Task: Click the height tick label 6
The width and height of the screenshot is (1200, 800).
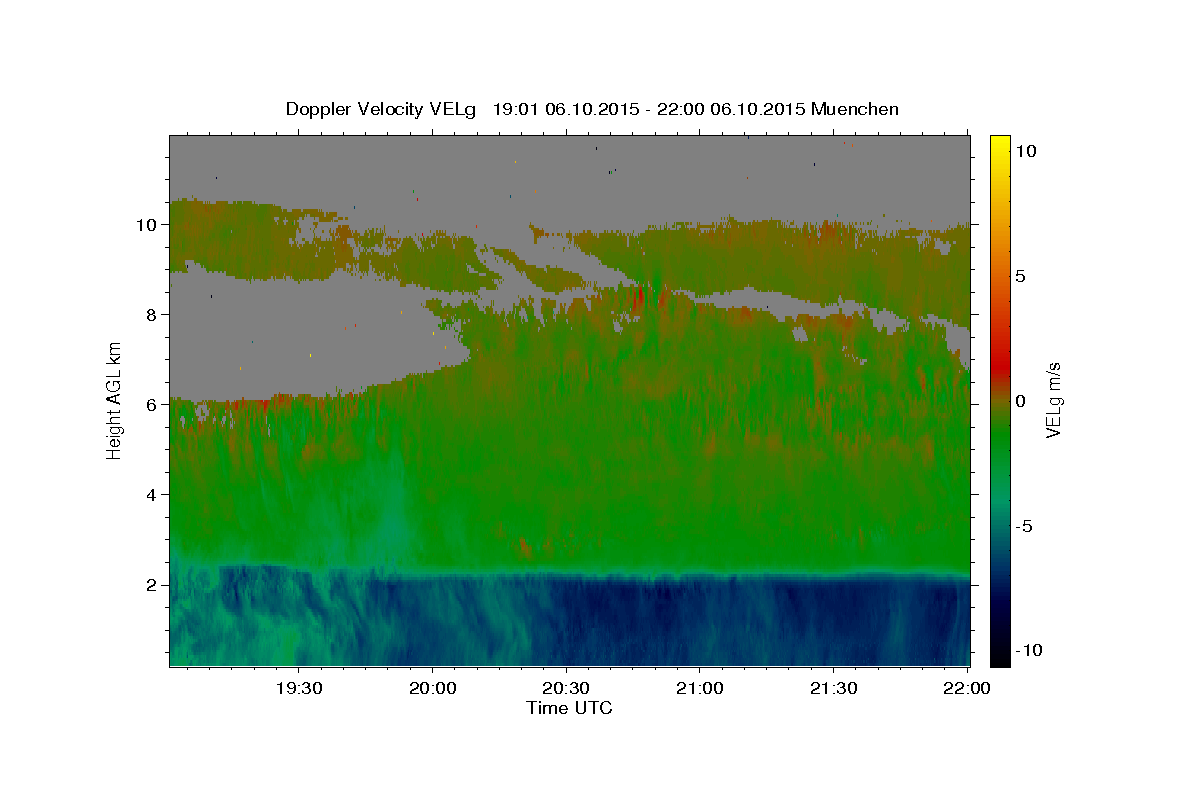Action: 154,405
